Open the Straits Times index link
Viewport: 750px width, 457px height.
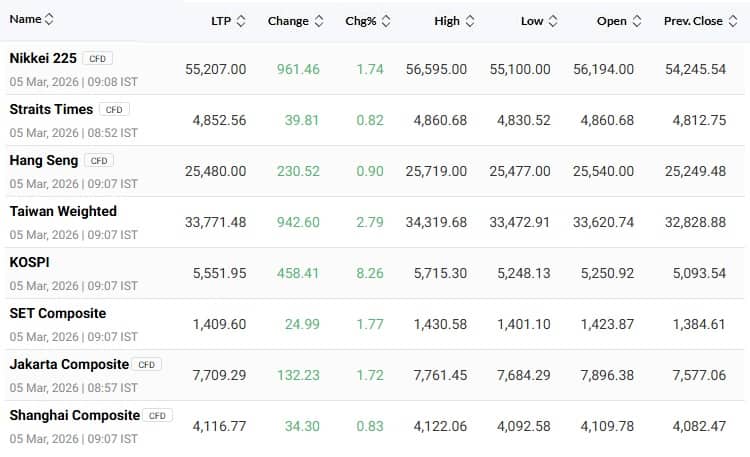coord(51,110)
